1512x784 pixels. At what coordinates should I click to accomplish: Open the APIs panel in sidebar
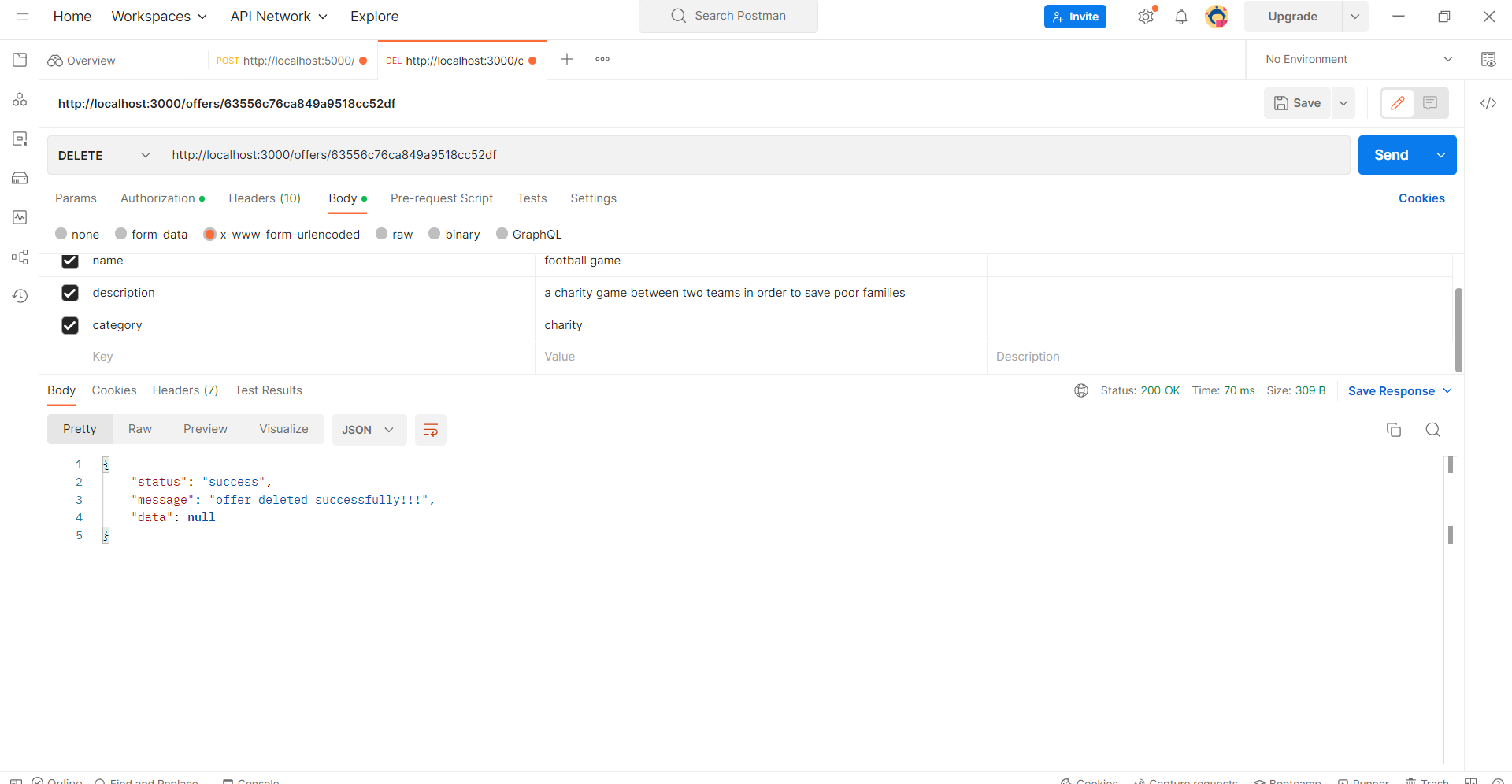click(x=20, y=99)
